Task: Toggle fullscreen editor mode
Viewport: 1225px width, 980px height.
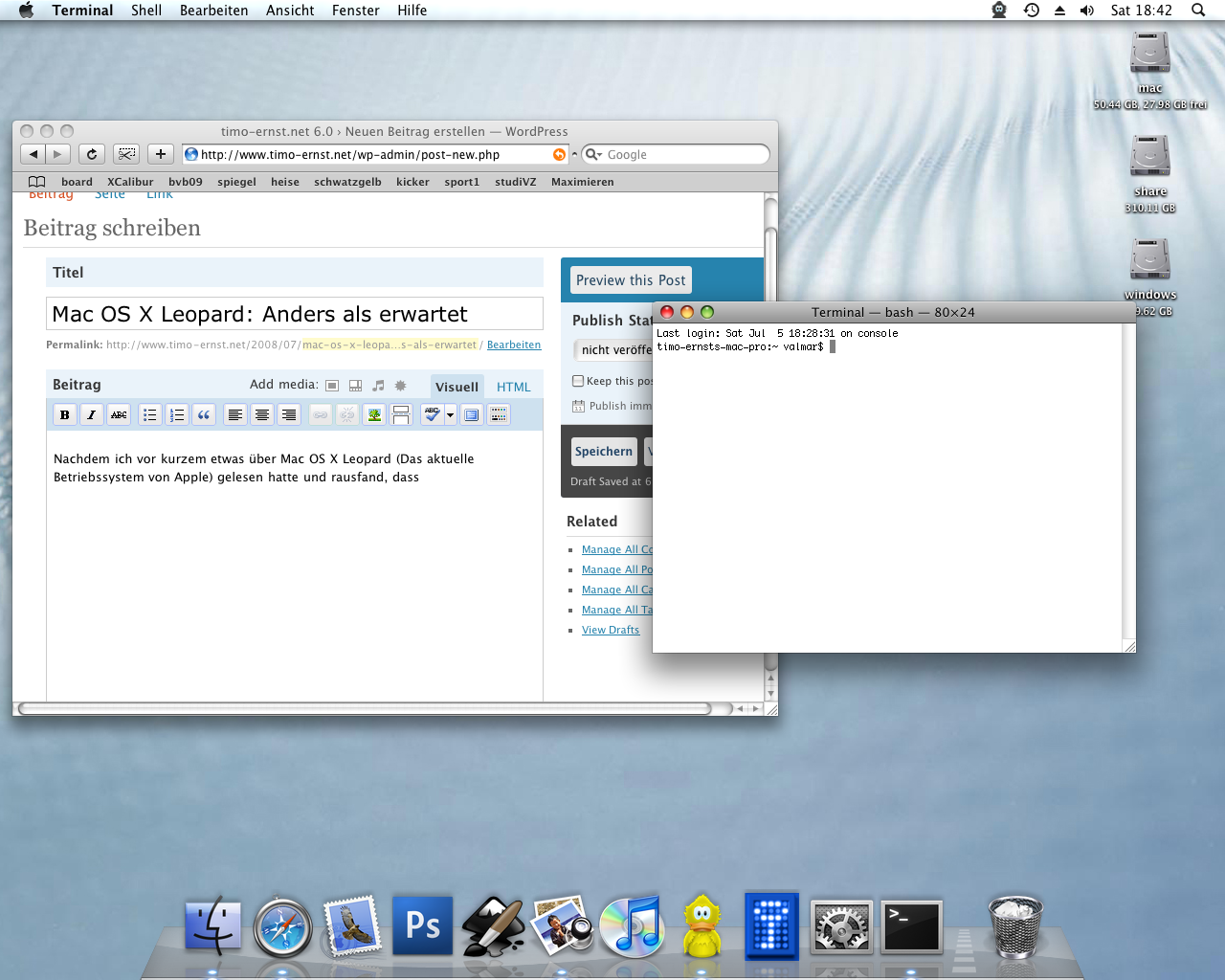Action: 471,414
